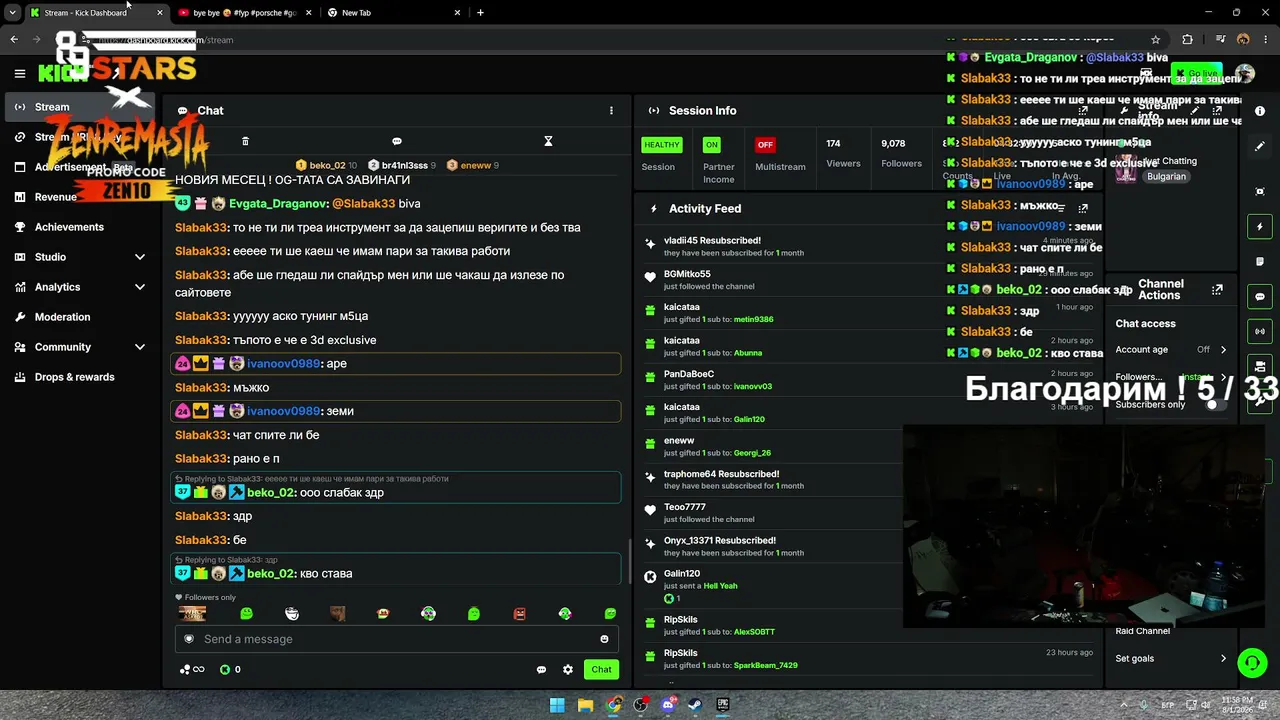Click the channel points infinity icon

tap(192, 670)
